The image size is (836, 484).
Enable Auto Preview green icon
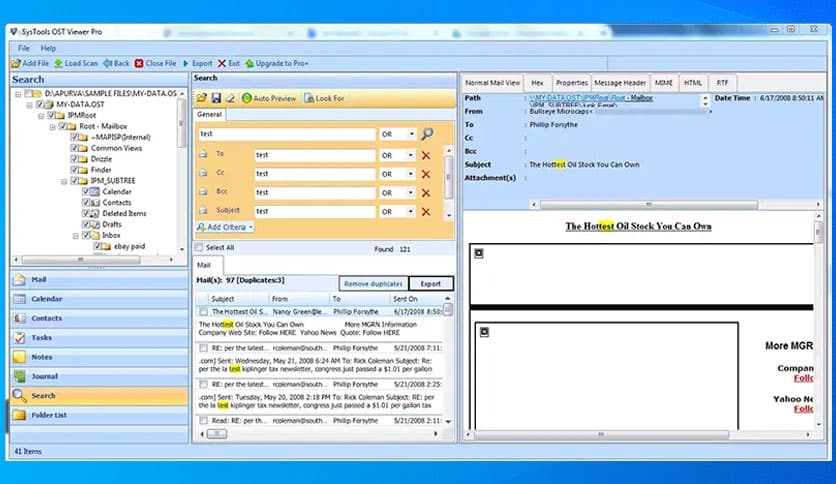point(246,98)
